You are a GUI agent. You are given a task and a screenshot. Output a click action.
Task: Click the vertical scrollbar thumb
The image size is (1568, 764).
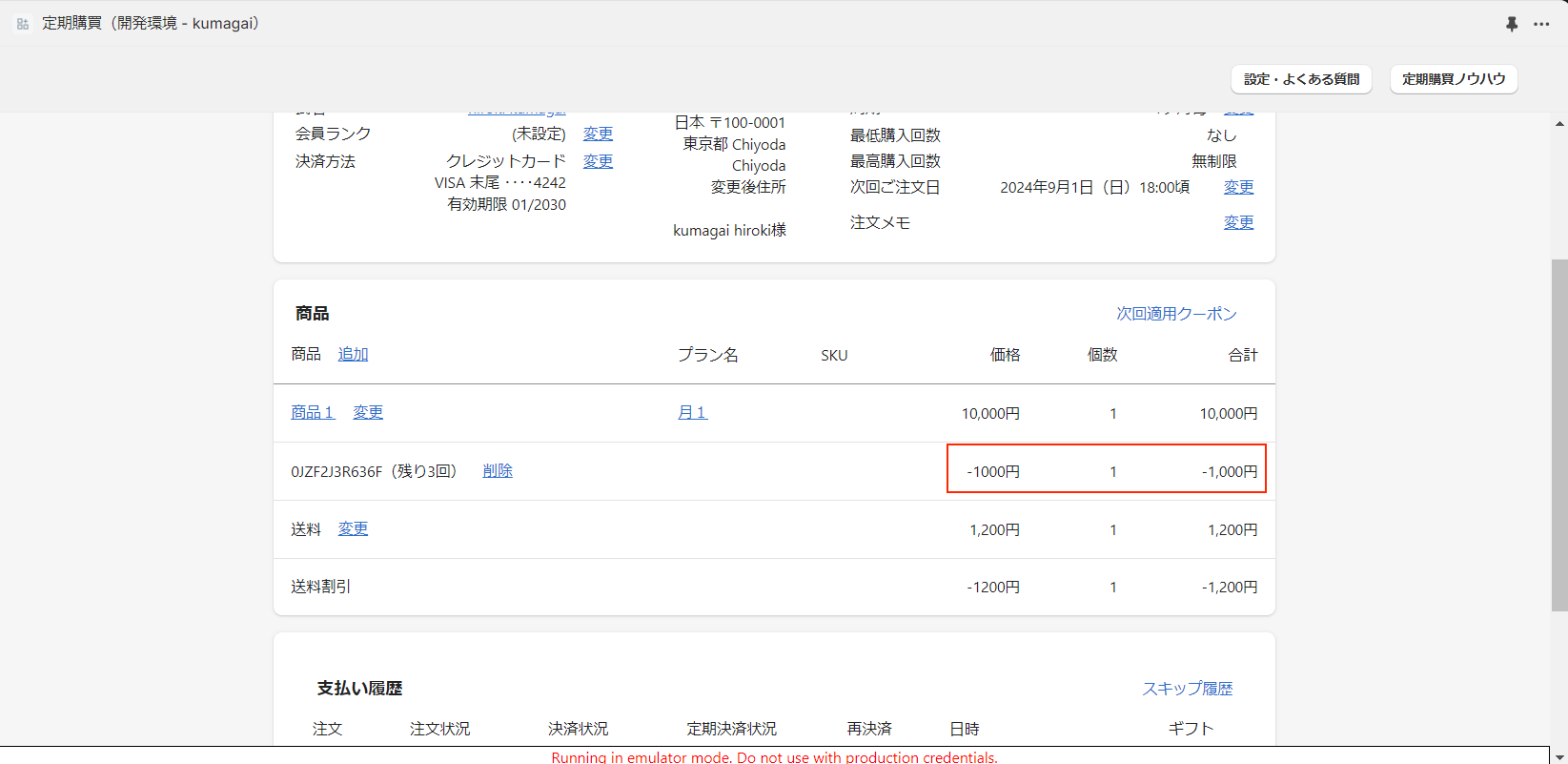coord(1559,434)
